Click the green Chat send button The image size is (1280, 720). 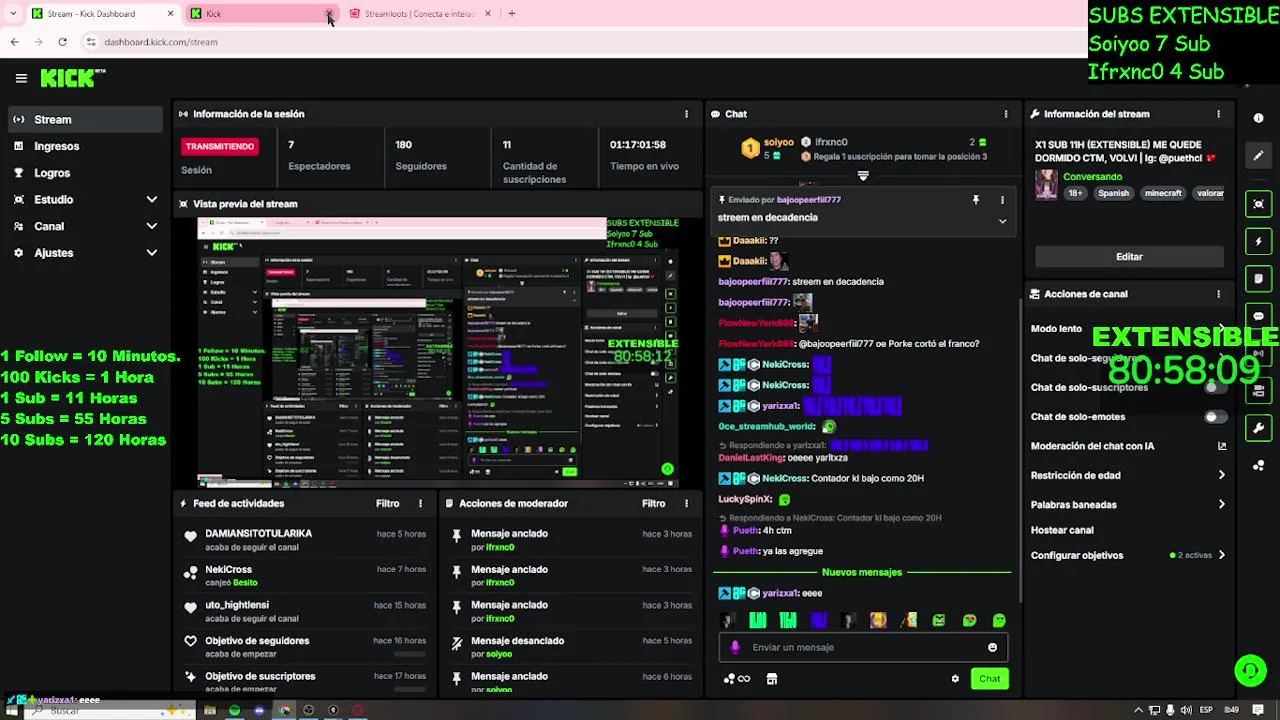pos(989,679)
